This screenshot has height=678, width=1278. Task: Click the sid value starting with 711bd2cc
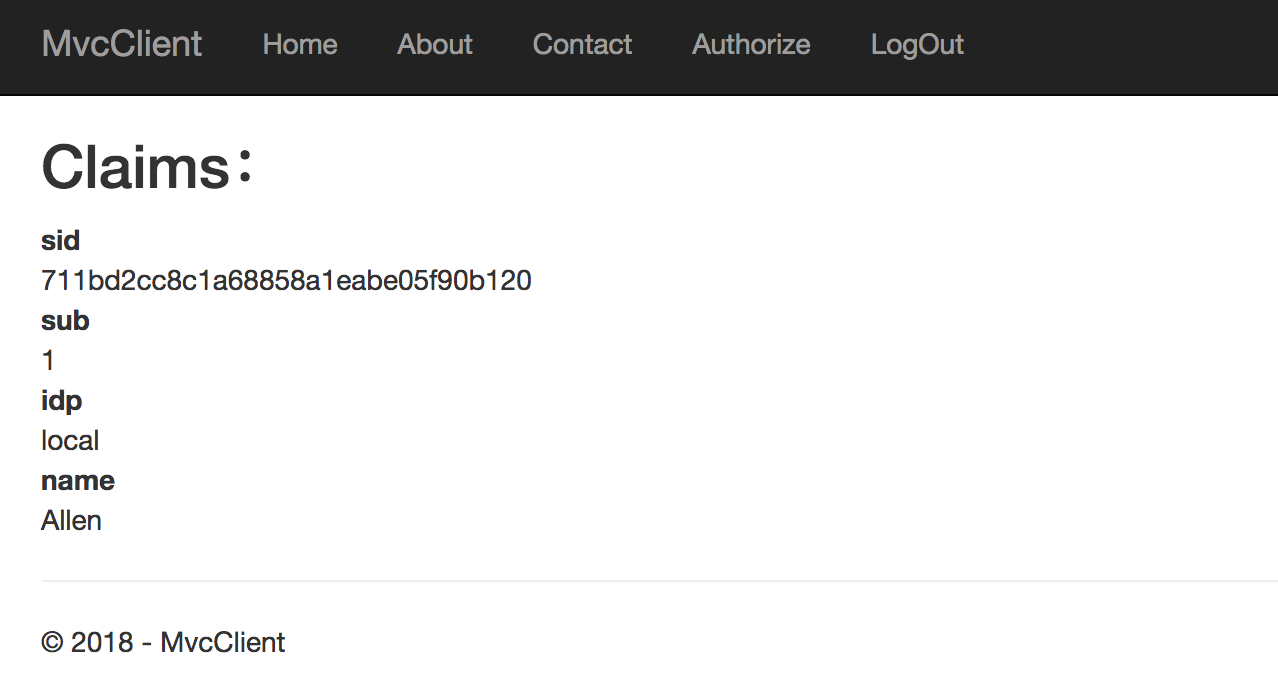286,281
